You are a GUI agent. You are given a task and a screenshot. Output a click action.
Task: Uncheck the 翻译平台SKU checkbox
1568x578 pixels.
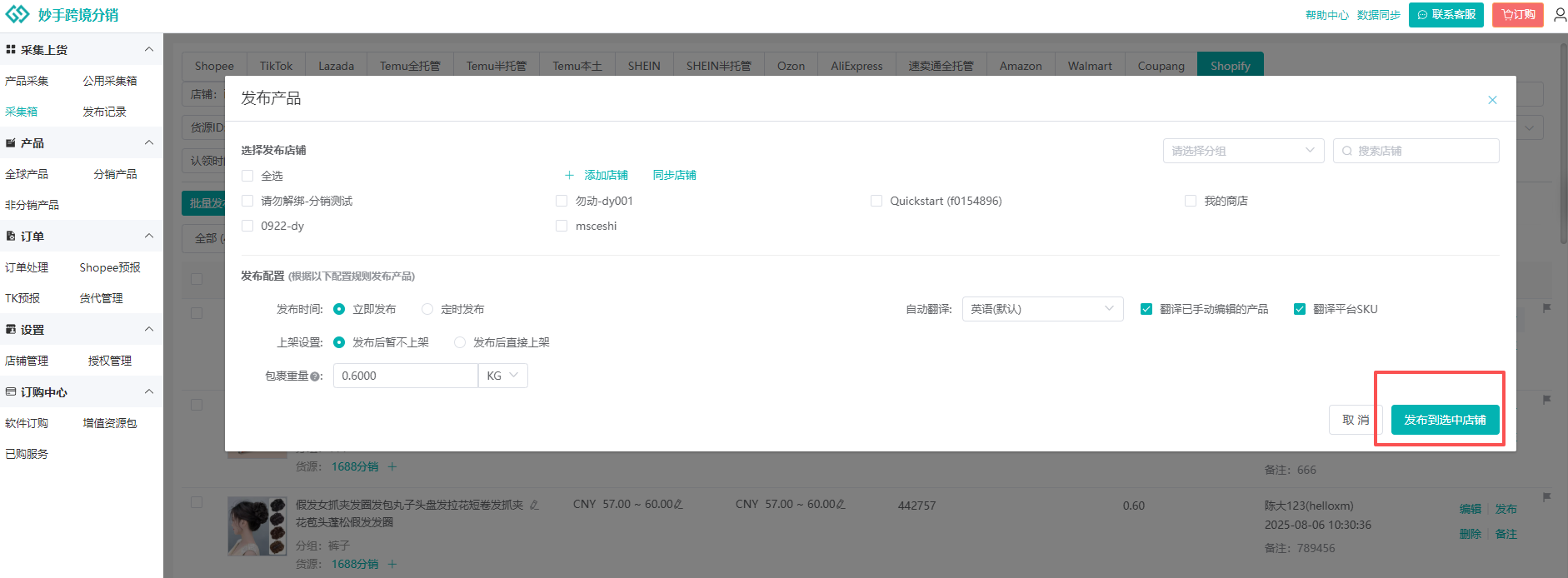[1300, 309]
